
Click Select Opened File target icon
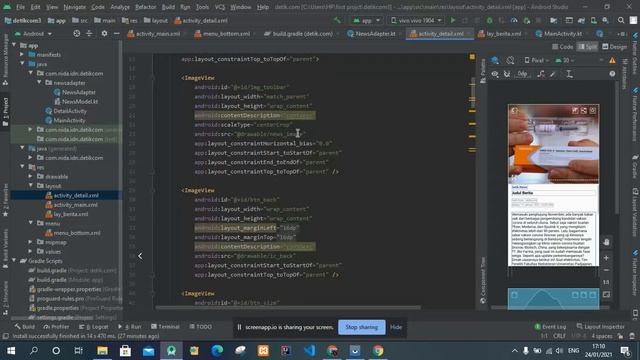click(x=76, y=34)
